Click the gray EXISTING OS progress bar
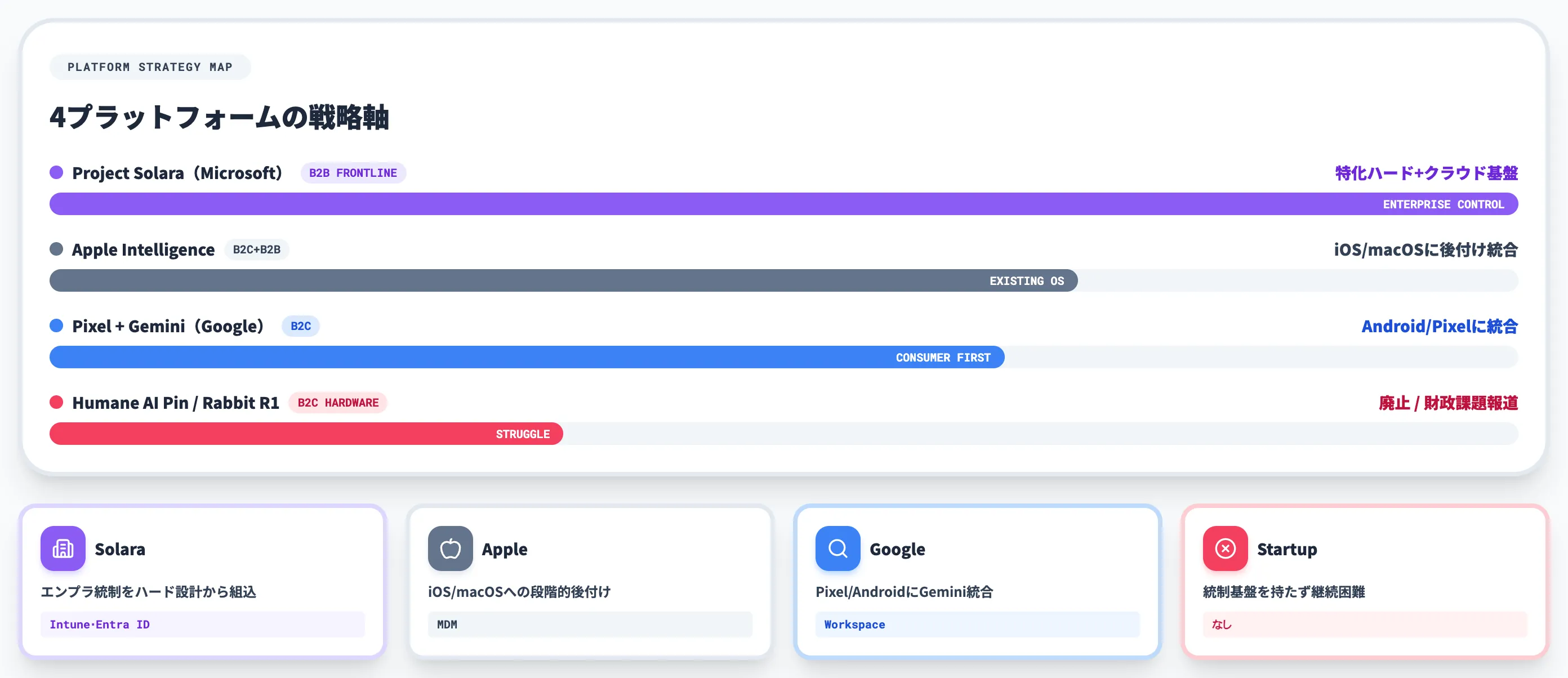 [564, 280]
